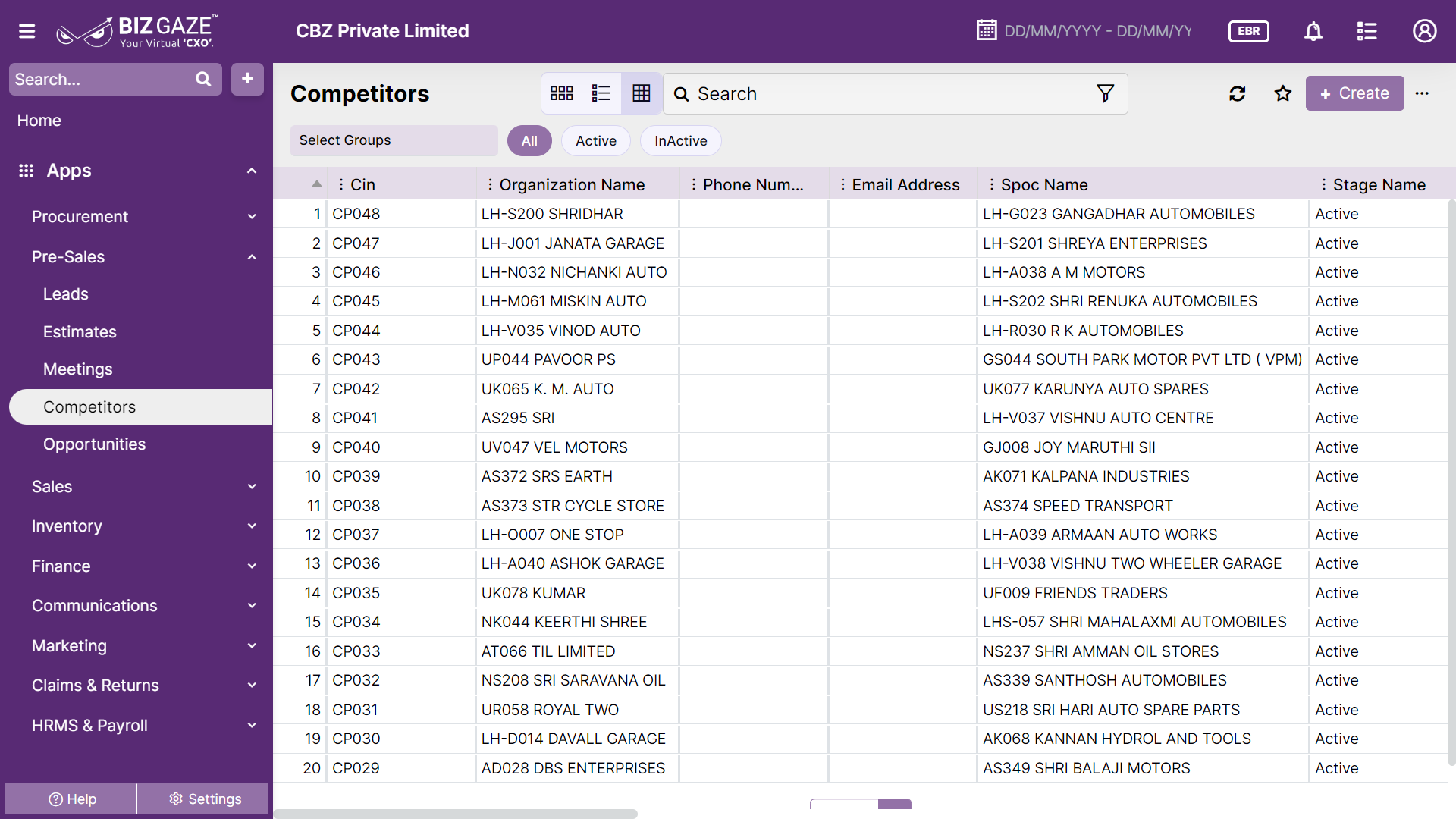Select the Active filter pill
Screen dimensions: 1456x819
click(596, 141)
